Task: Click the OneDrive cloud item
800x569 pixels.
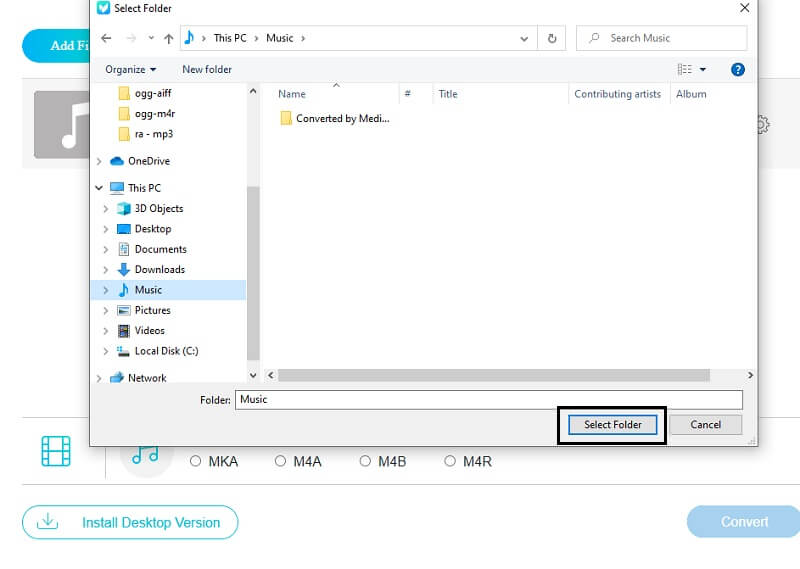Action: coord(148,161)
